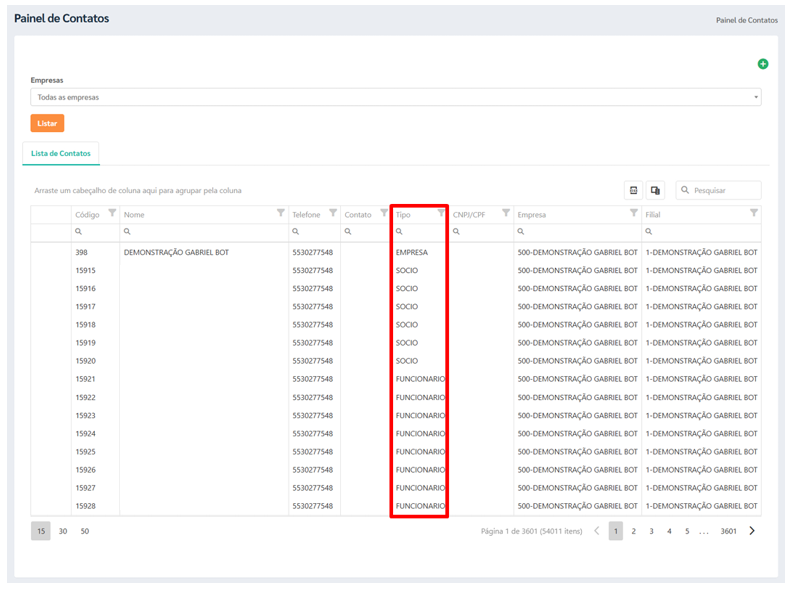
Task: Click the Empresa filter row input
Action: pyautogui.click(x=578, y=231)
